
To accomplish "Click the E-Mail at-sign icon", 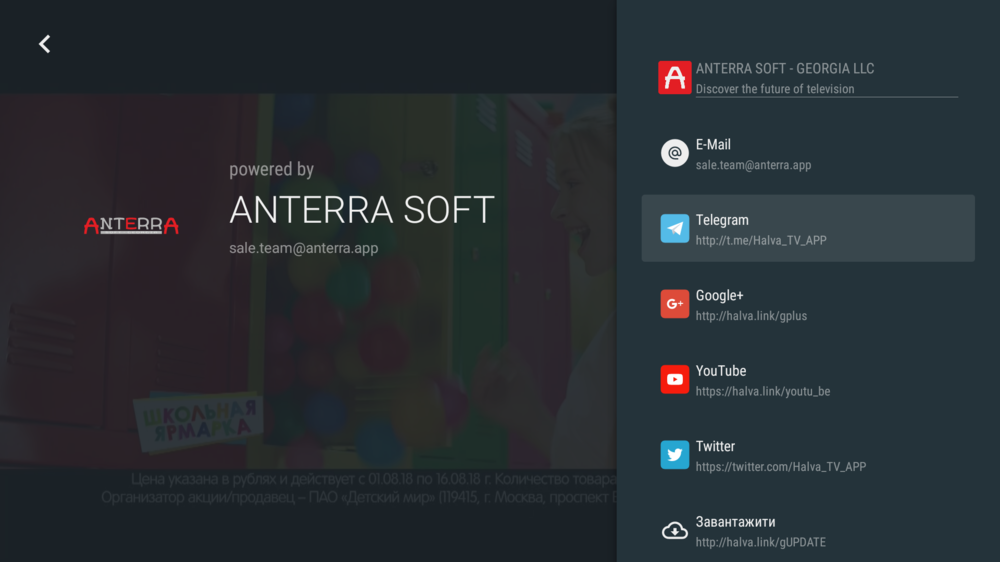I will tap(674, 153).
